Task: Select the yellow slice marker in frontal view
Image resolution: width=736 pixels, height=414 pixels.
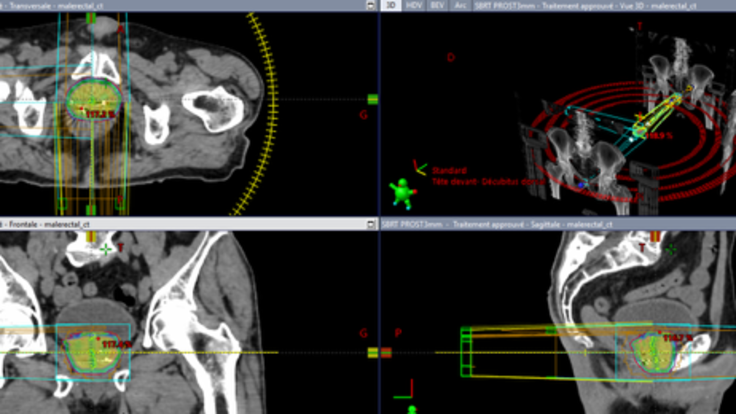Action: coord(373,353)
